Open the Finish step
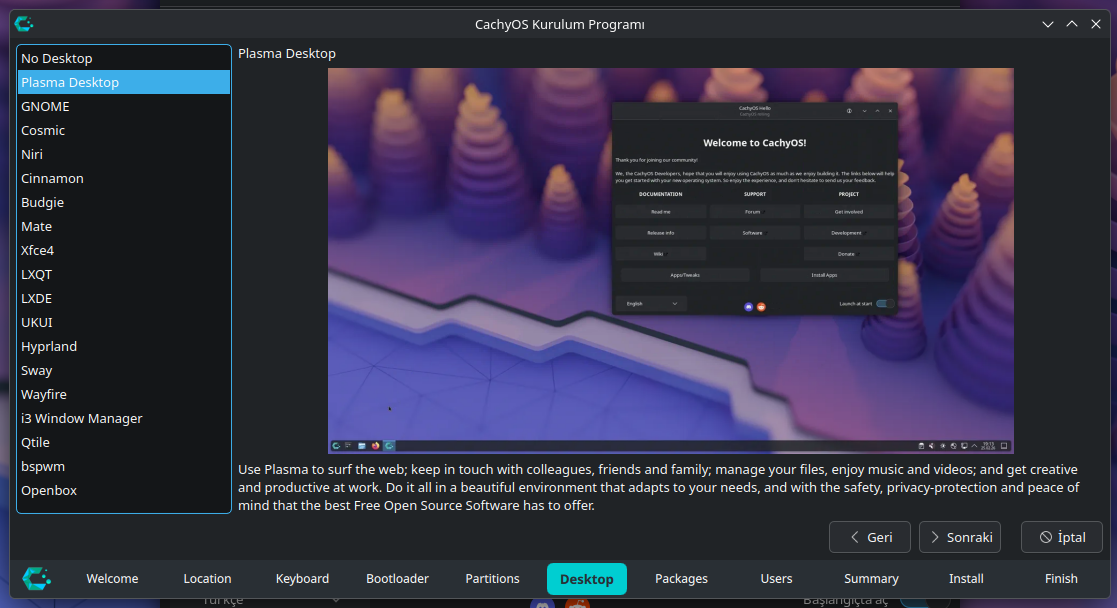The width and height of the screenshot is (1117, 608). coord(1061,579)
